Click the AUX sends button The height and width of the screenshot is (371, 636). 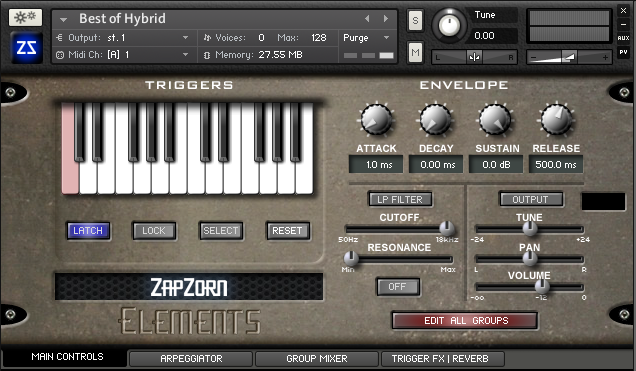[x=623, y=38]
